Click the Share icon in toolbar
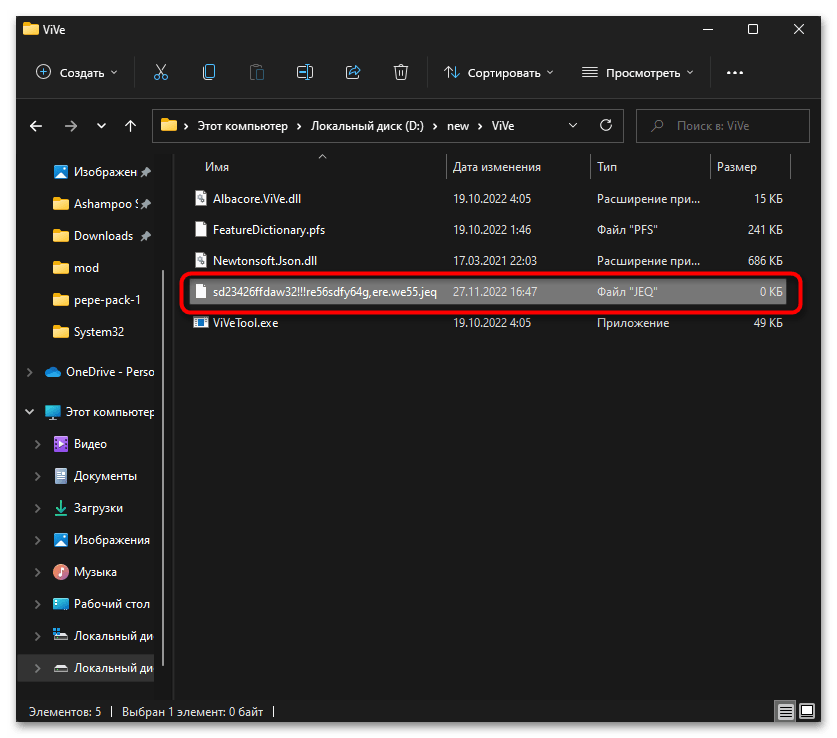The height and width of the screenshot is (738, 837). tap(353, 72)
